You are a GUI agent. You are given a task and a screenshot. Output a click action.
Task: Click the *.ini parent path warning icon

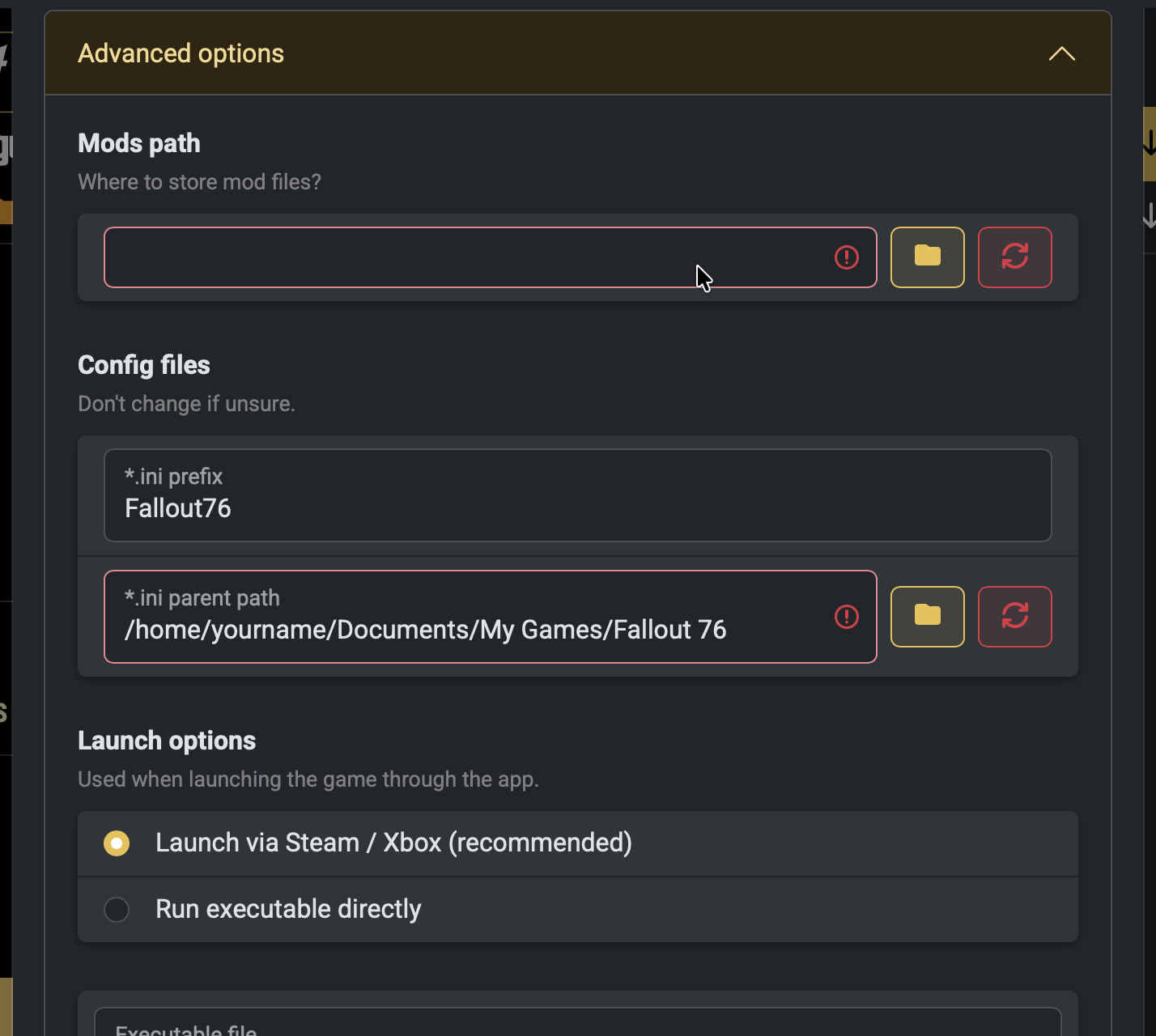(846, 617)
